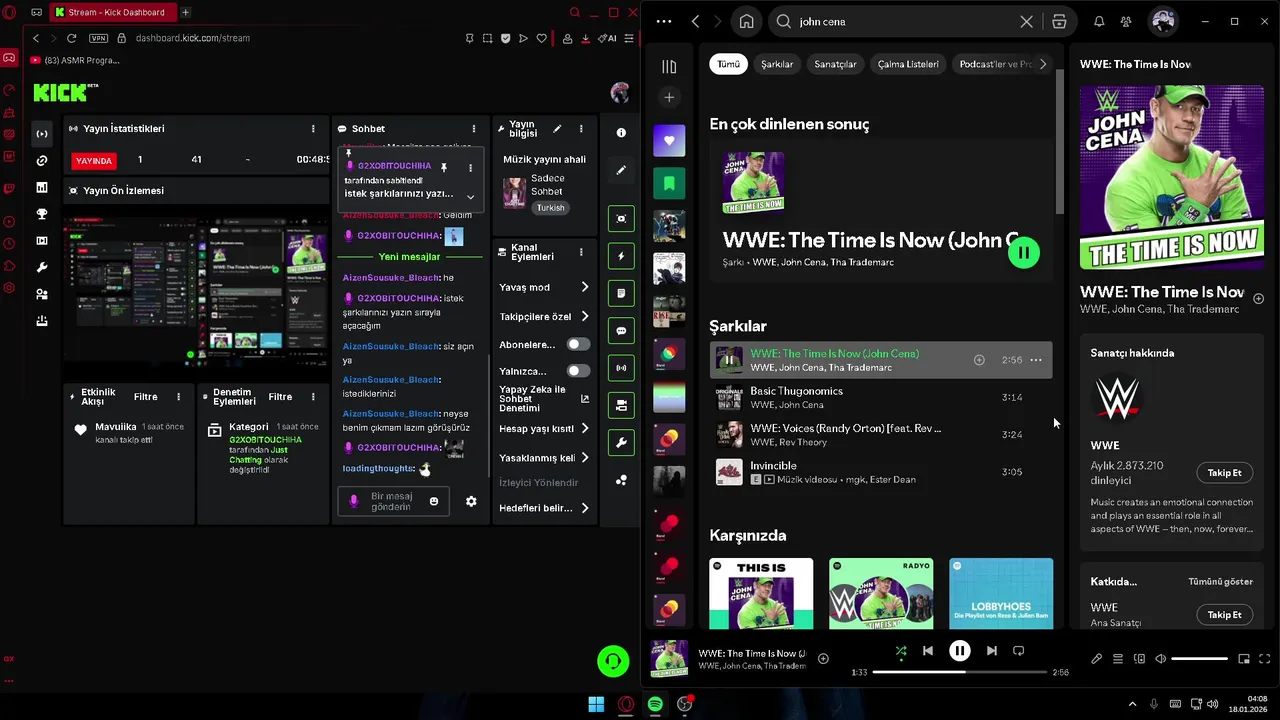The image size is (1280, 720).
Task: Open Spotify friends activity icon
Action: 1126,21
